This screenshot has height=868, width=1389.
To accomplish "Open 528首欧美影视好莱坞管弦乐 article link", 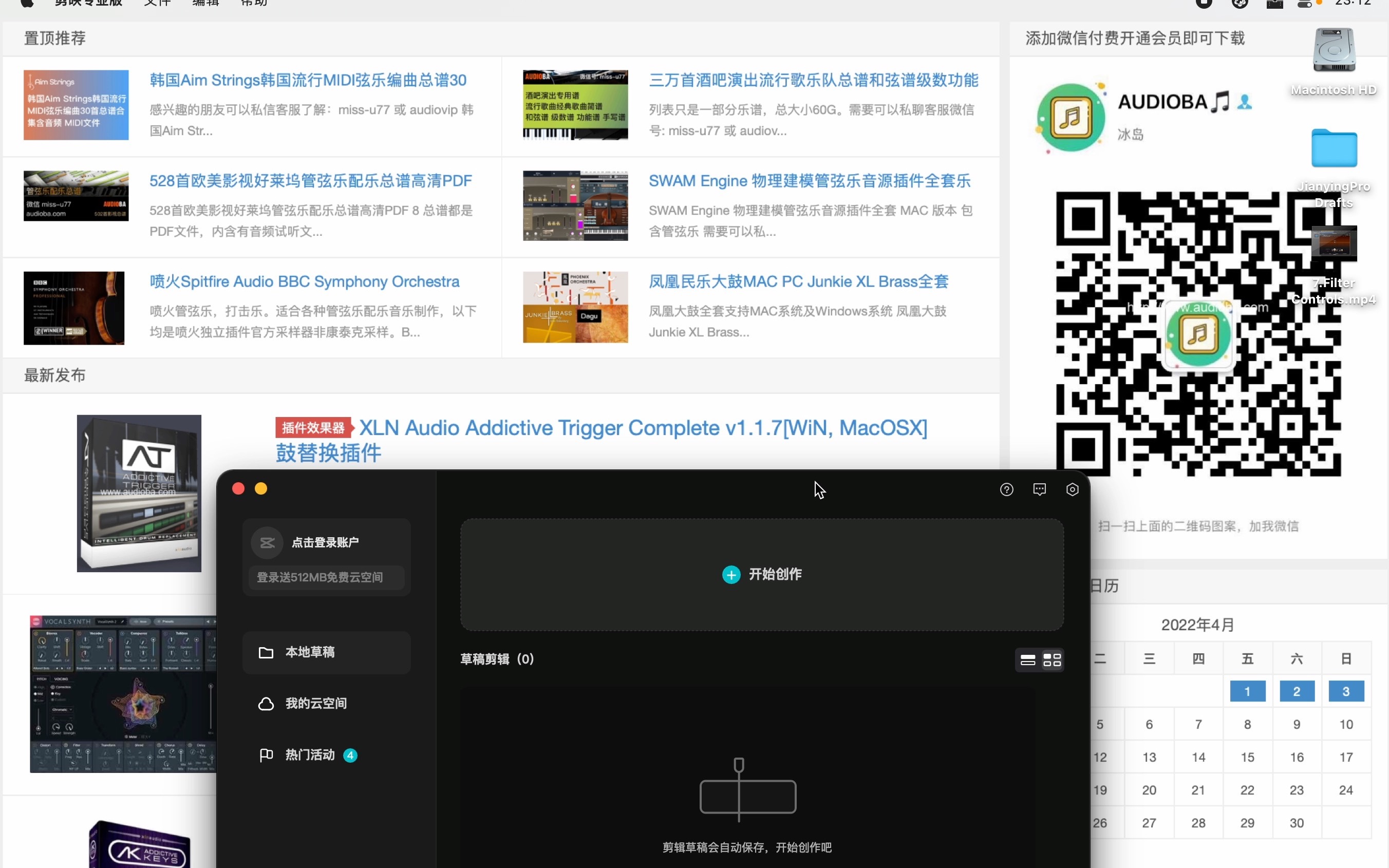I will coord(310,181).
